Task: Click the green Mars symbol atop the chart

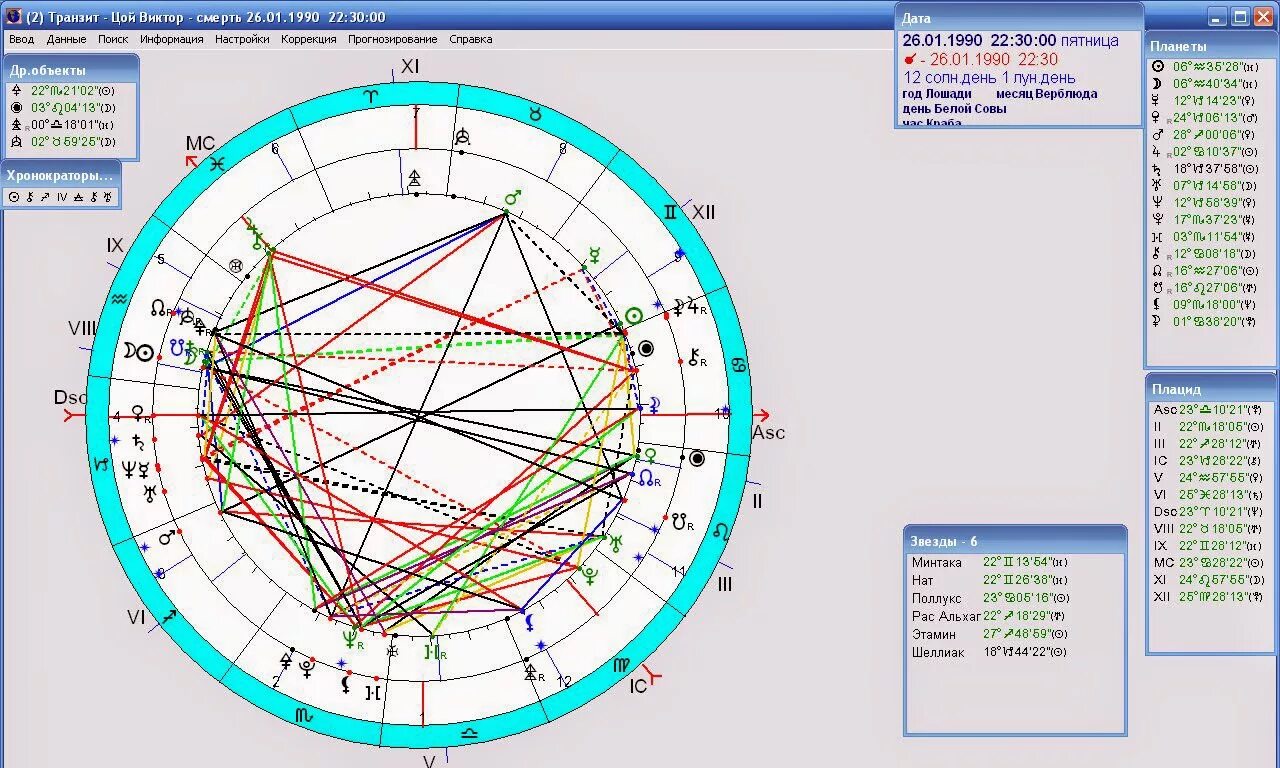Action: pos(513,198)
